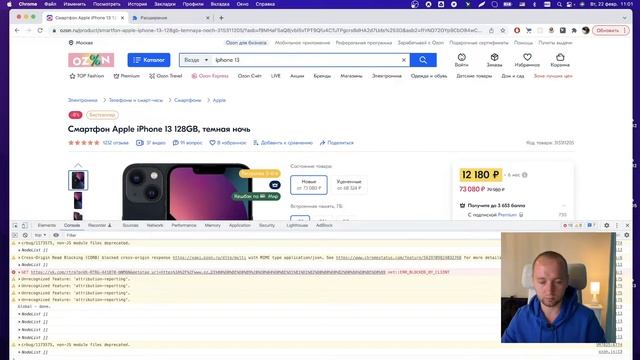The height and width of the screenshot is (360, 640).
Task: Expand the crbug/1173575 warning message
Action: pos(19,243)
